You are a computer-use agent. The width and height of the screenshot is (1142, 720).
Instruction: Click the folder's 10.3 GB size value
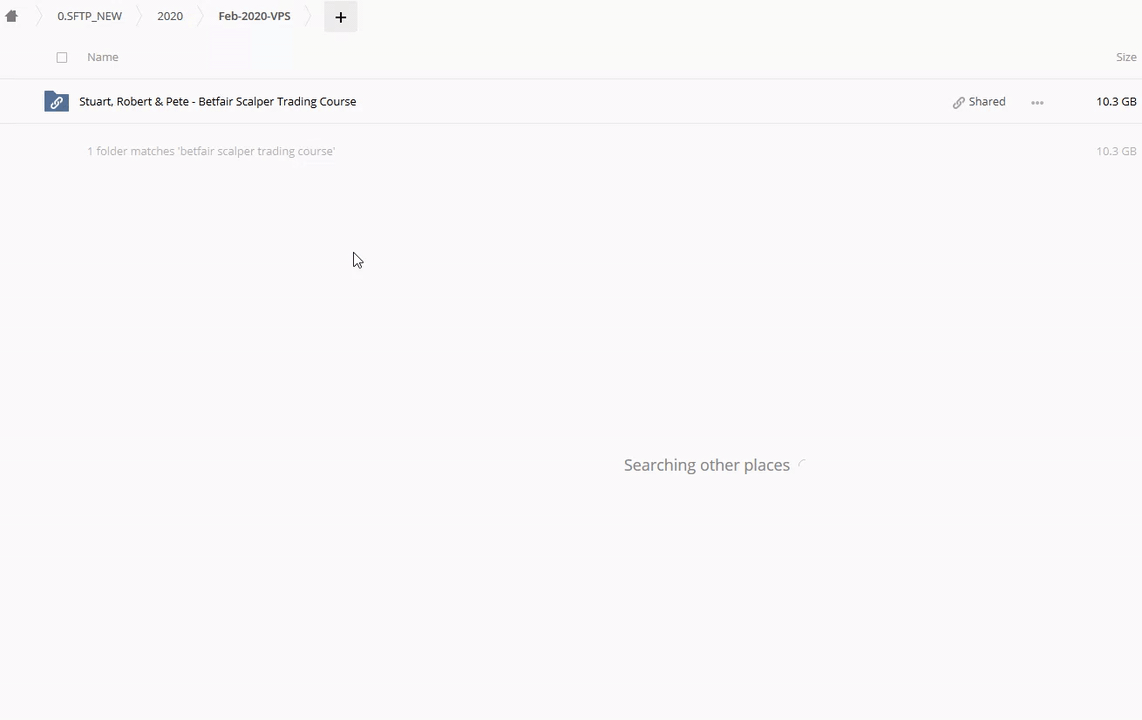1115,102
